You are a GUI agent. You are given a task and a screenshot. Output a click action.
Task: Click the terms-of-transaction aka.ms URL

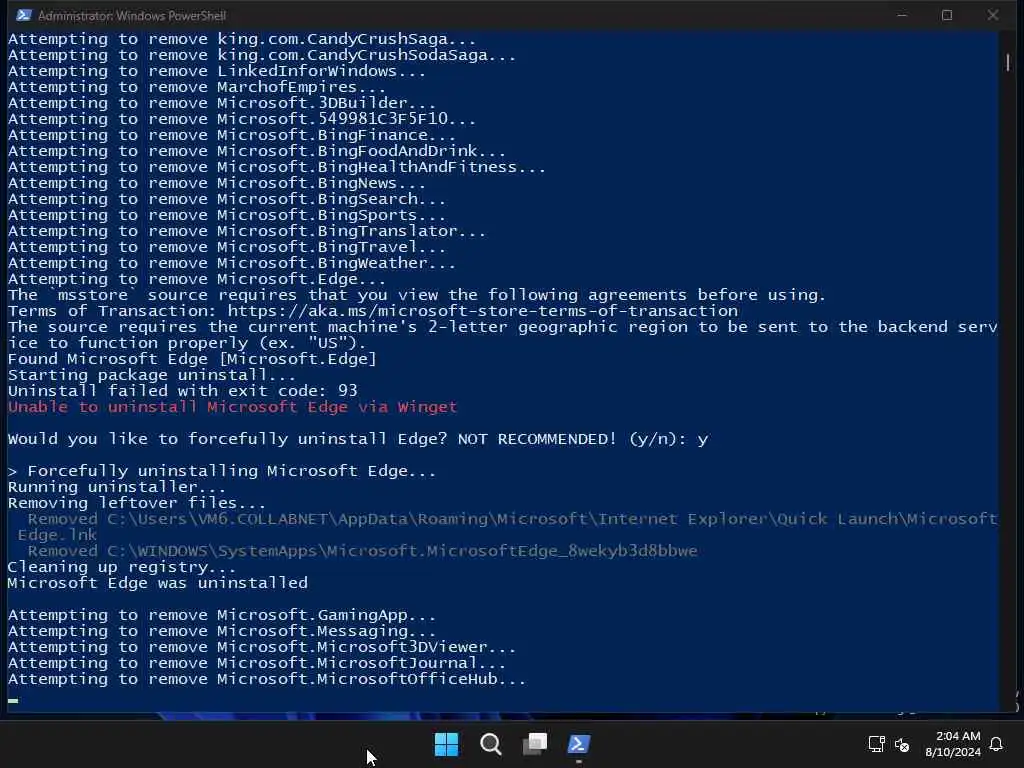click(483, 311)
